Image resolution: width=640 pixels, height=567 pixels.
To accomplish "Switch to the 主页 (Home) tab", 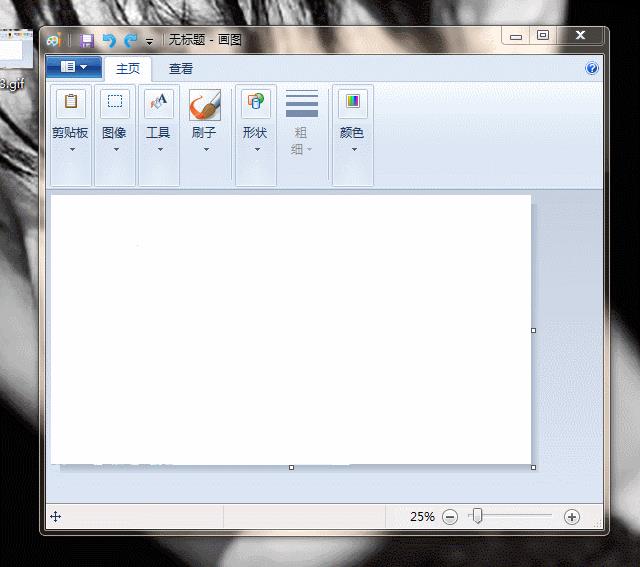I will click(x=128, y=69).
